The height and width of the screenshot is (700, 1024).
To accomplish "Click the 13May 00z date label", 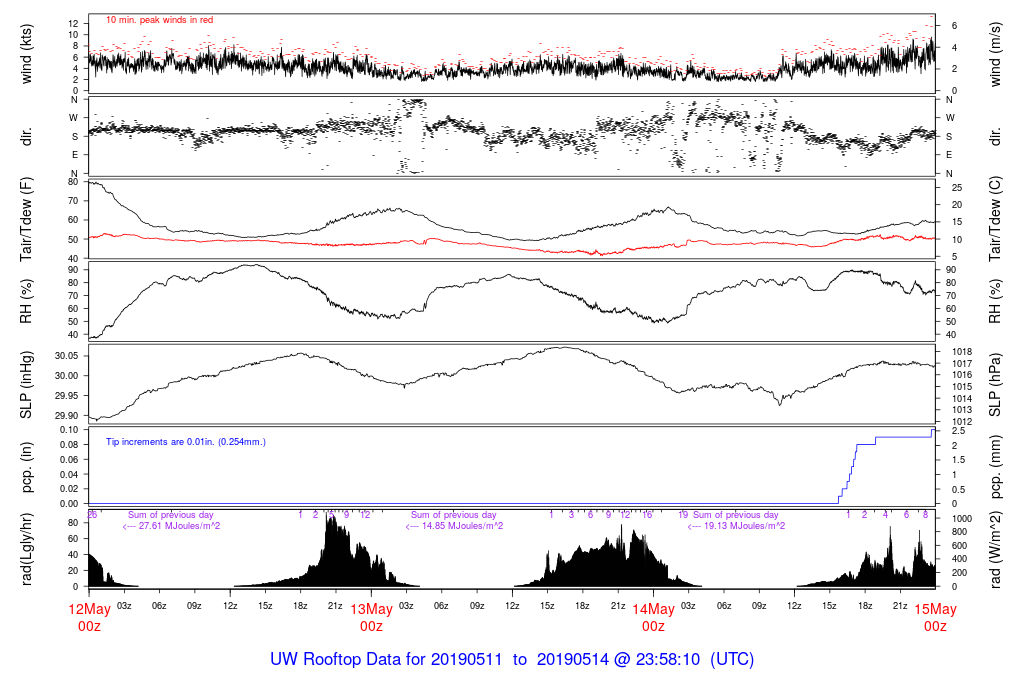I will [x=372, y=618].
